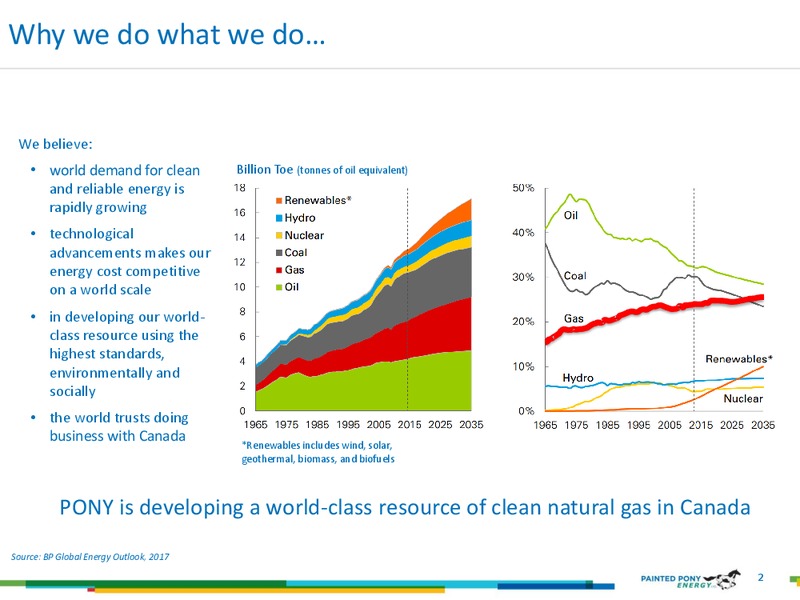800x600 pixels.
Task: Select the bullet about developing world-class resource
Action: (x=127, y=354)
